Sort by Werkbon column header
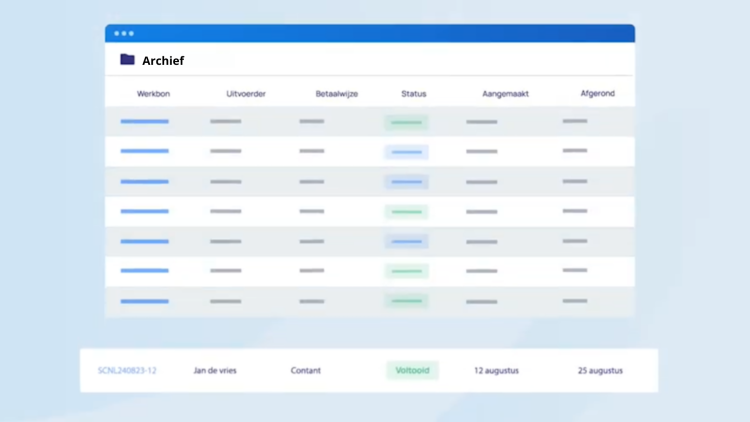 [x=153, y=94]
